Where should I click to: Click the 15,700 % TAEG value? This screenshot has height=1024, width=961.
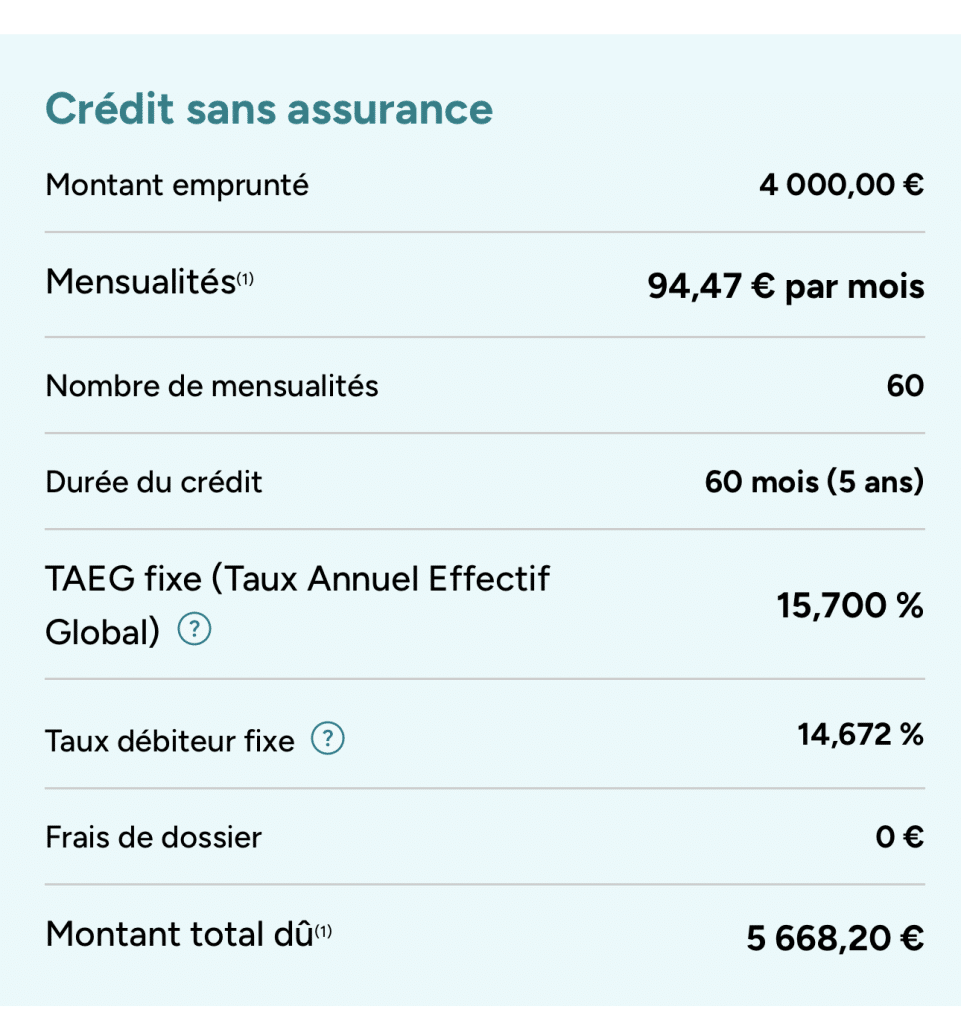pyautogui.click(x=850, y=605)
